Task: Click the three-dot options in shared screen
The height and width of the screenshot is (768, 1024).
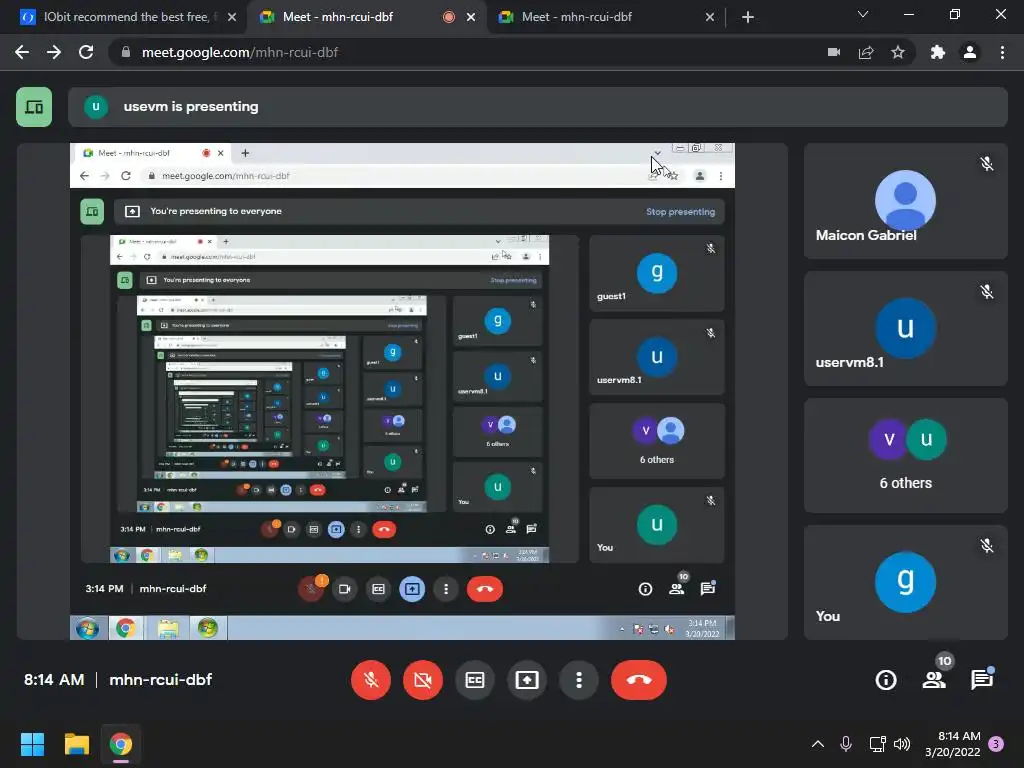Action: (x=446, y=589)
